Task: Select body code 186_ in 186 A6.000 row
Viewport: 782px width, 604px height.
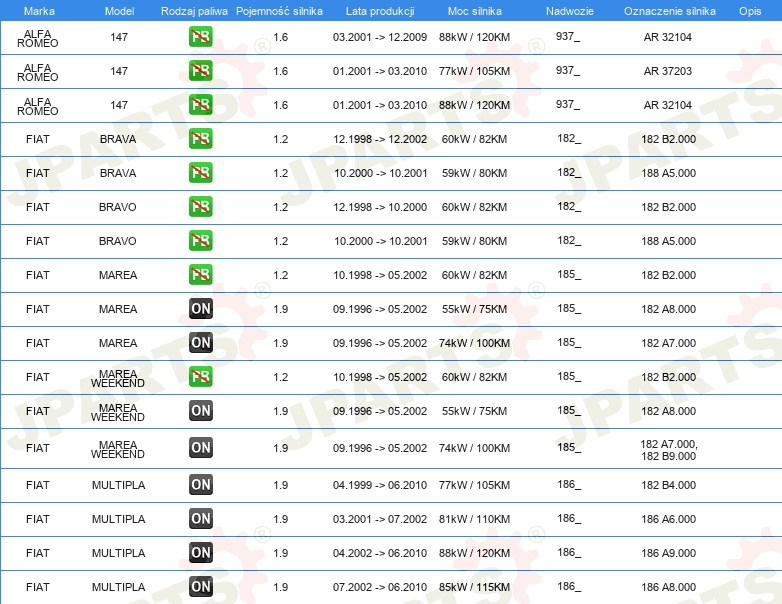Action: 569,518
